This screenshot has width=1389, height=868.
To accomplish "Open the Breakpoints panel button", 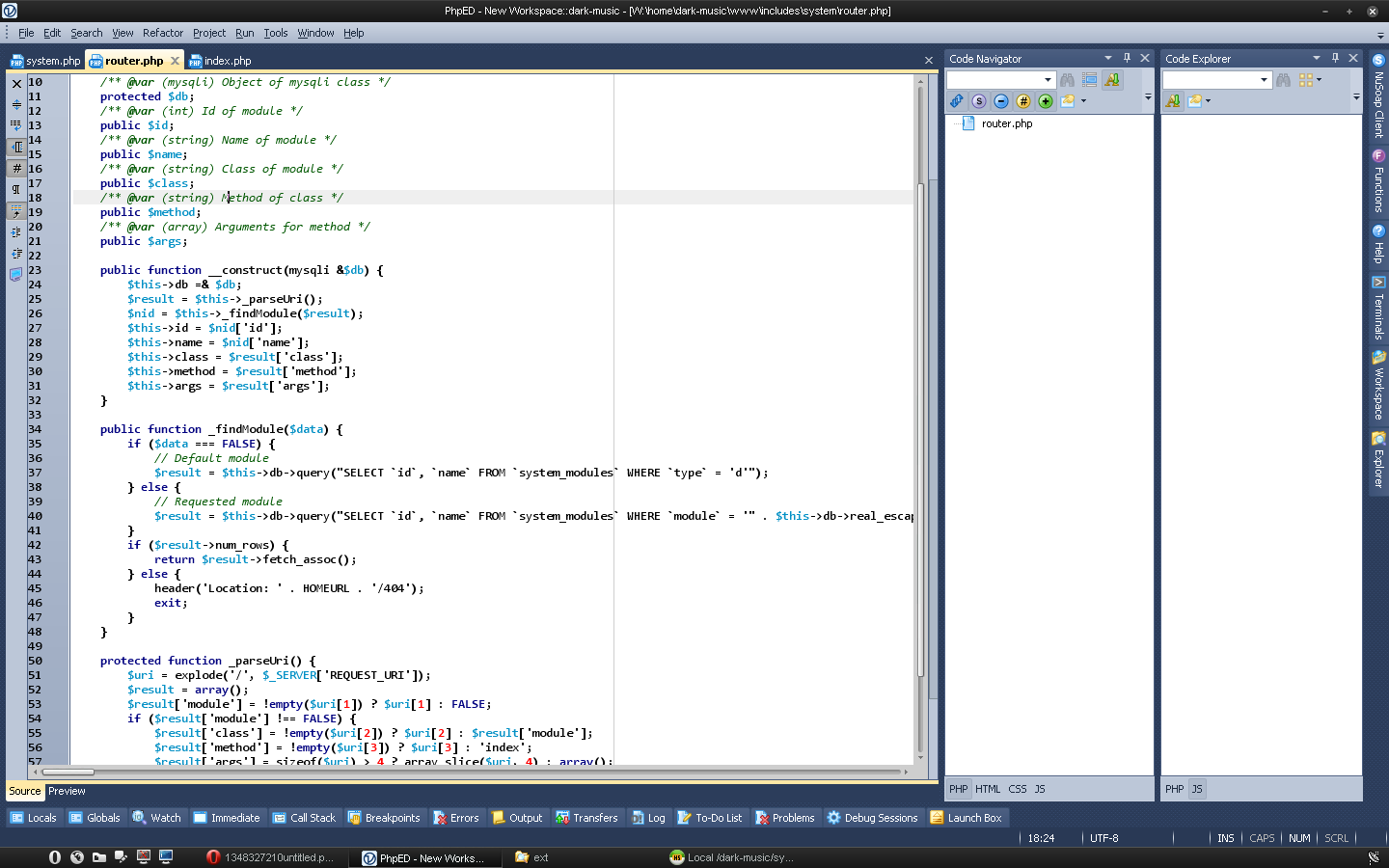I will pos(384,818).
